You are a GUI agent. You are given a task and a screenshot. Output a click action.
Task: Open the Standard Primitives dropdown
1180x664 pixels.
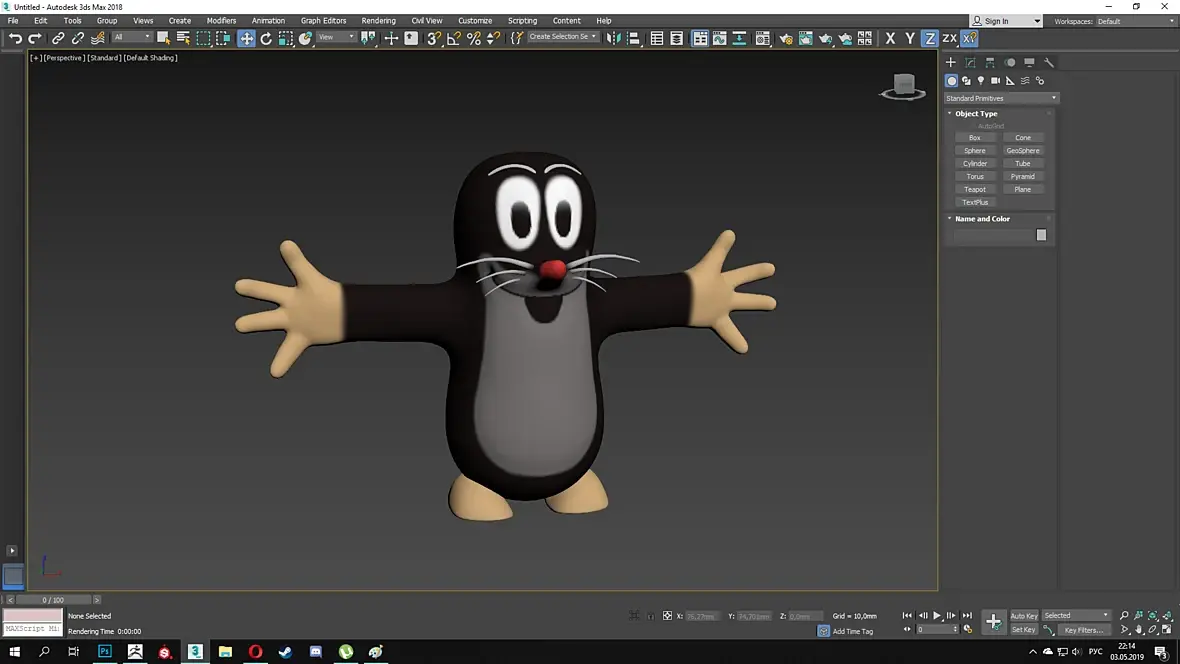point(1001,98)
